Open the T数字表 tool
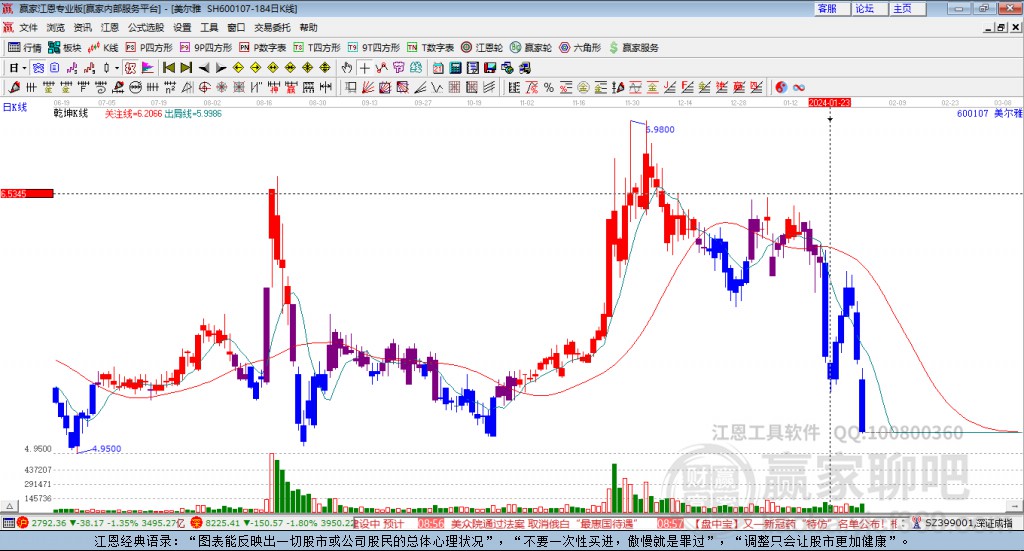 click(430, 48)
